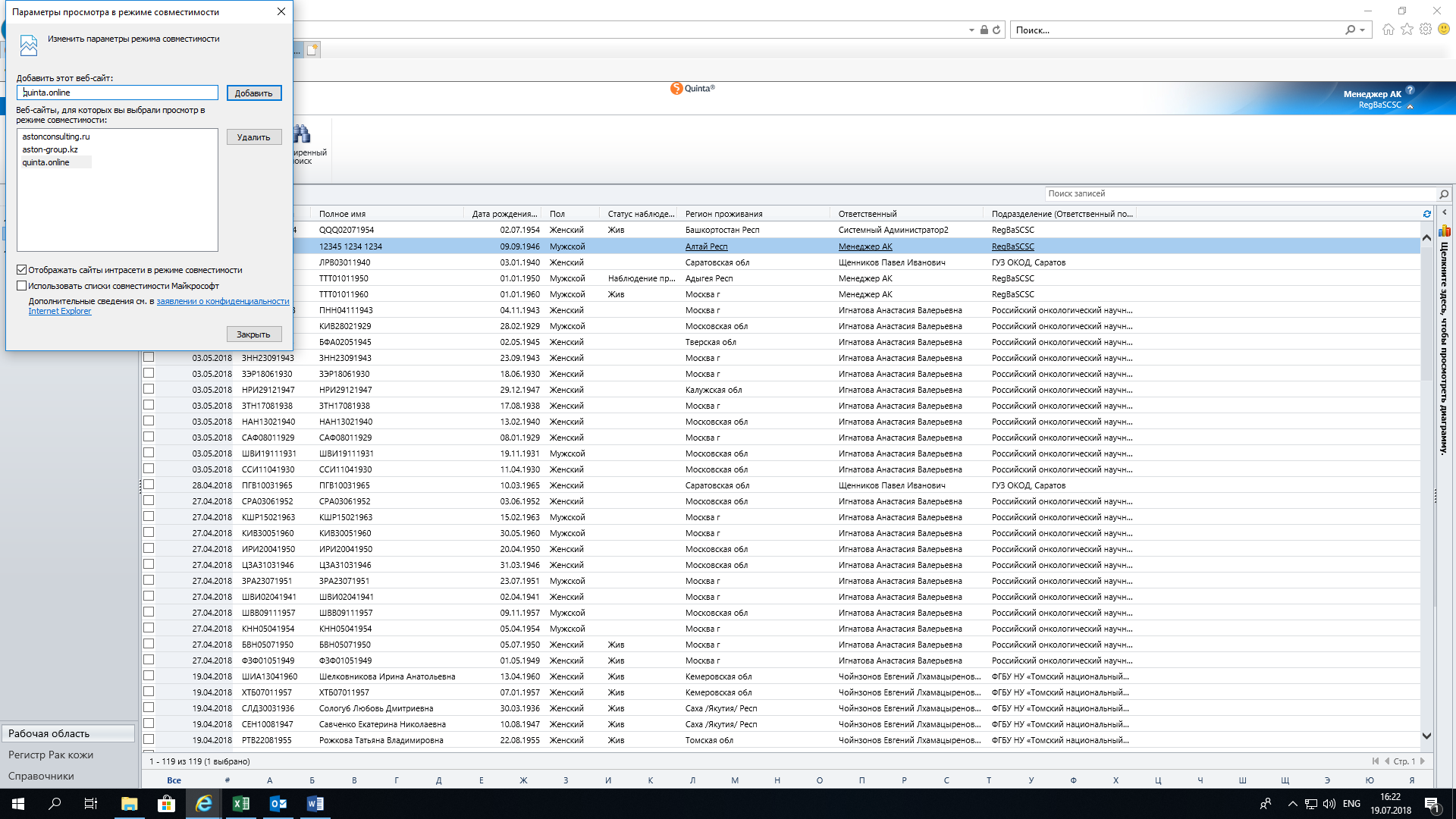Click the smiley feedback icon
1456x819 pixels.
pos(1444,30)
